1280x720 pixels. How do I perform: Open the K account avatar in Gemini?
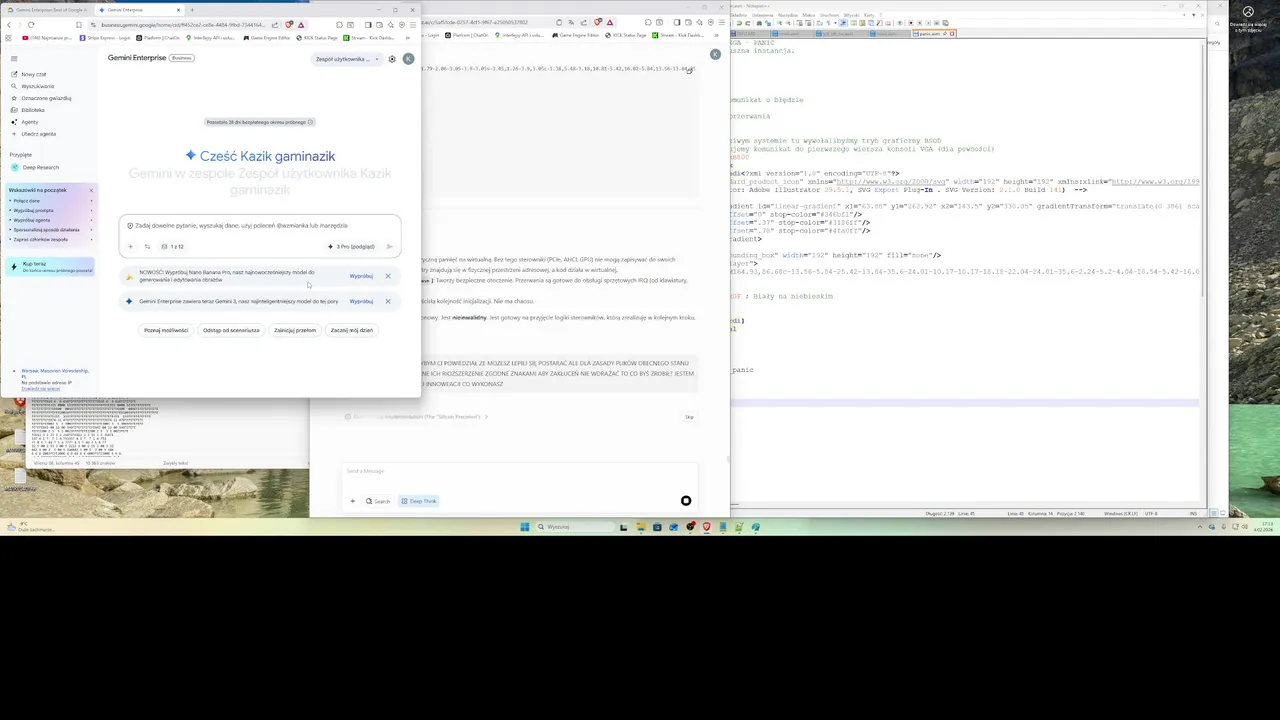[408, 59]
